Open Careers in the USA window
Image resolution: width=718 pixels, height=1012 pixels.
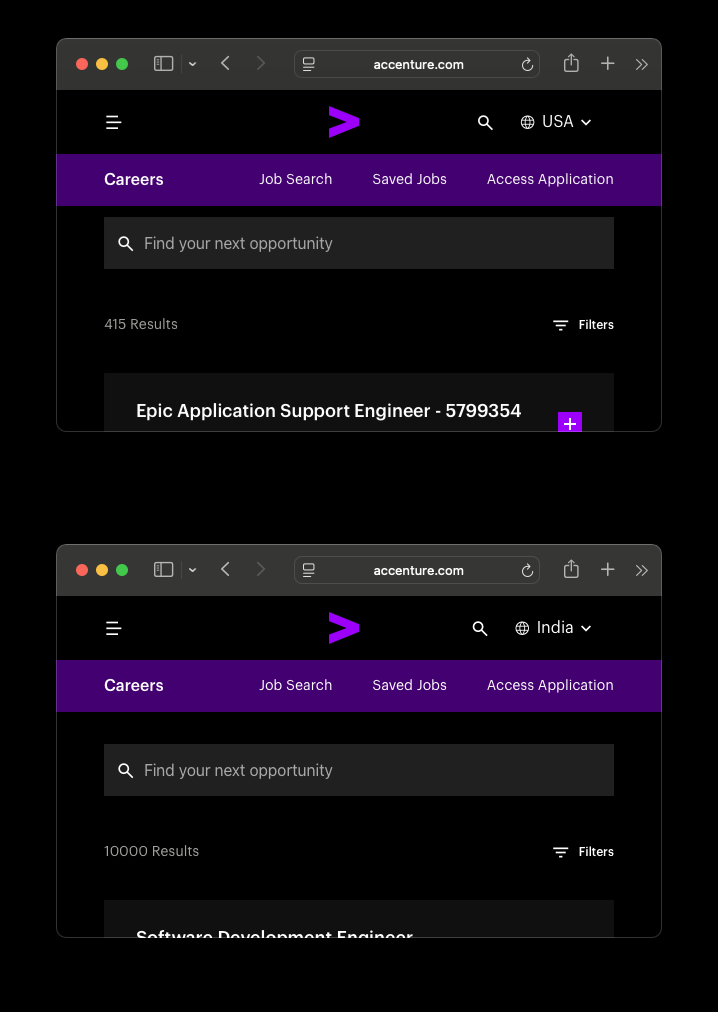[134, 179]
